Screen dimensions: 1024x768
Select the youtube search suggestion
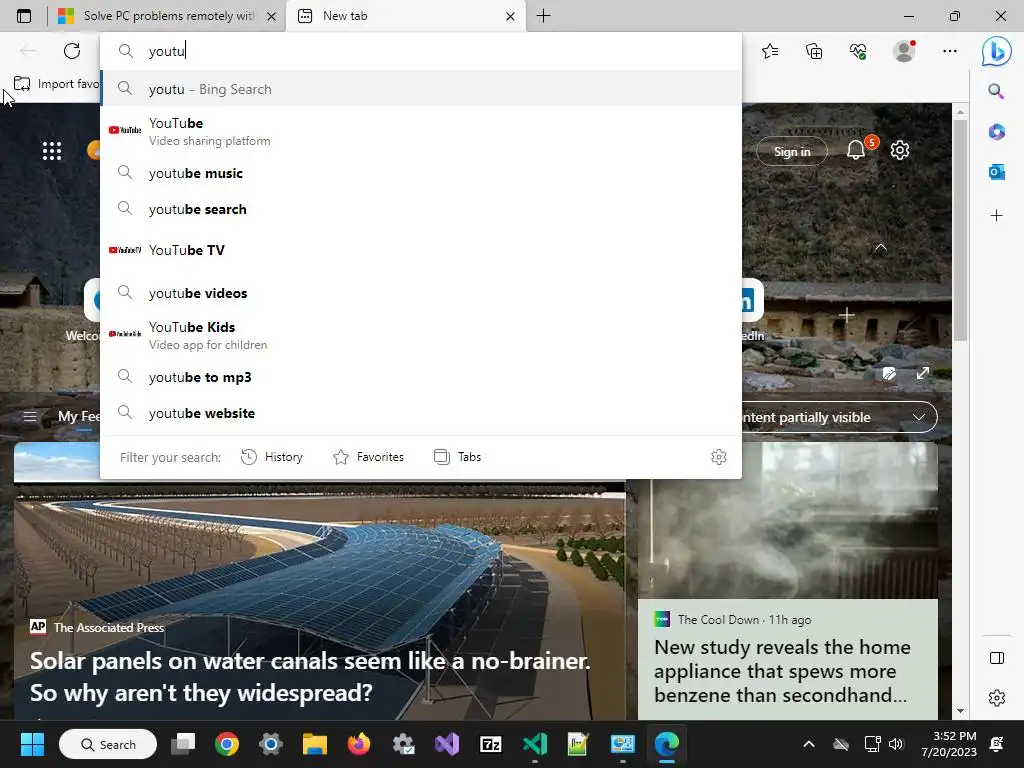[421, 209]
